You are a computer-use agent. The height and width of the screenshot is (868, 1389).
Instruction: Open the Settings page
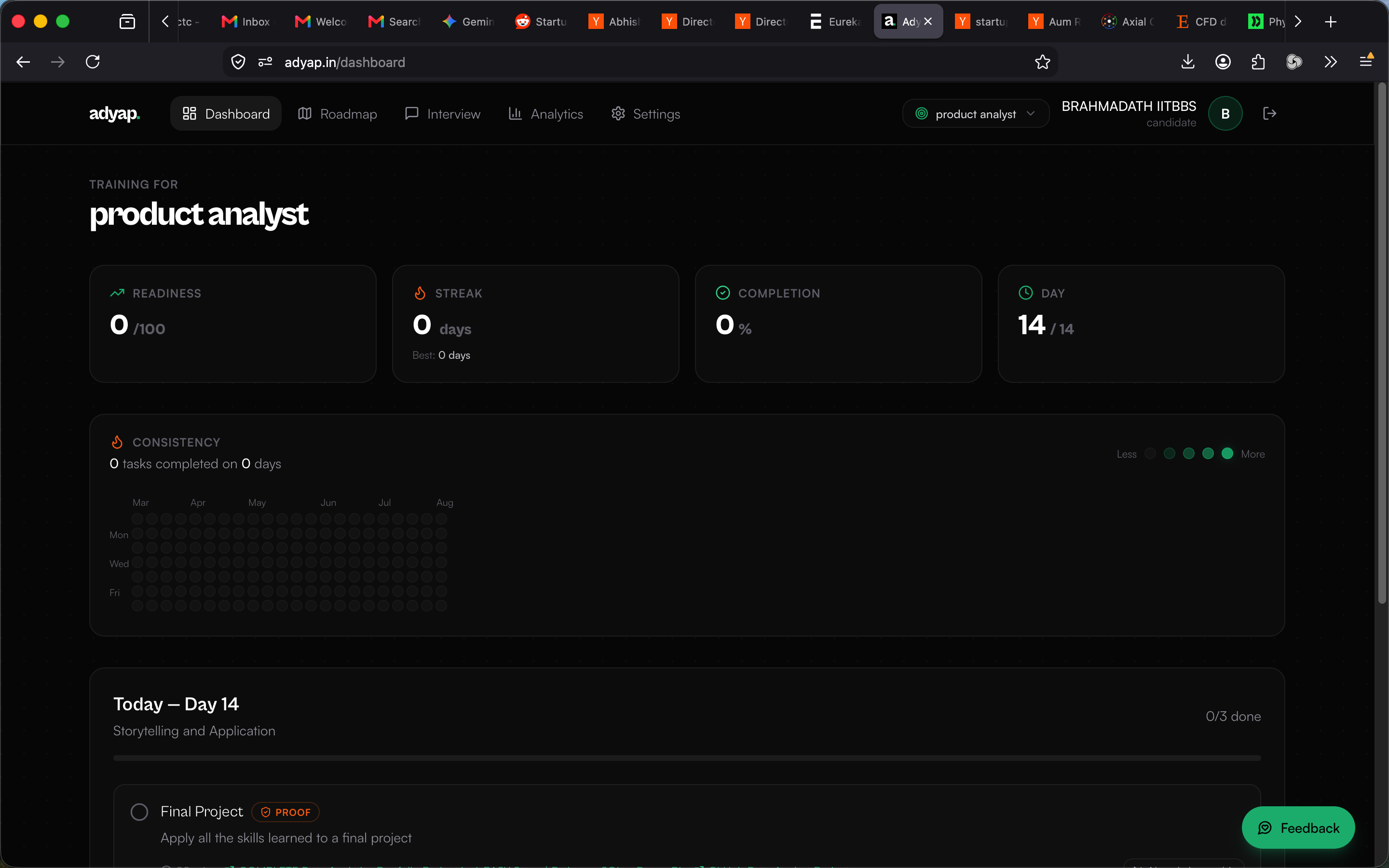point(646,114)
